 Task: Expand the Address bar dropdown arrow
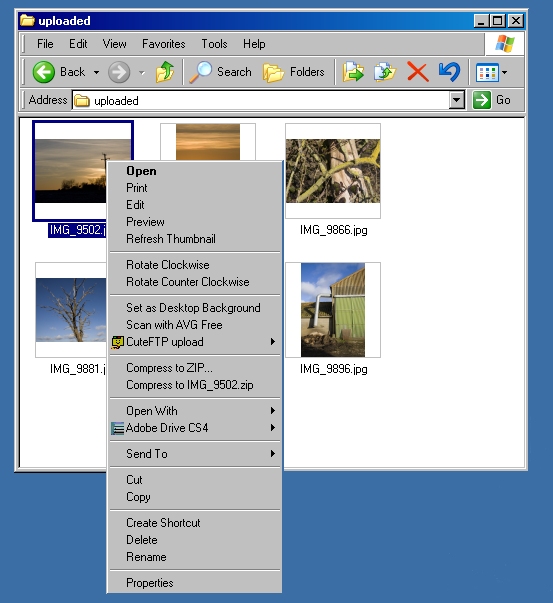[456, 100]
